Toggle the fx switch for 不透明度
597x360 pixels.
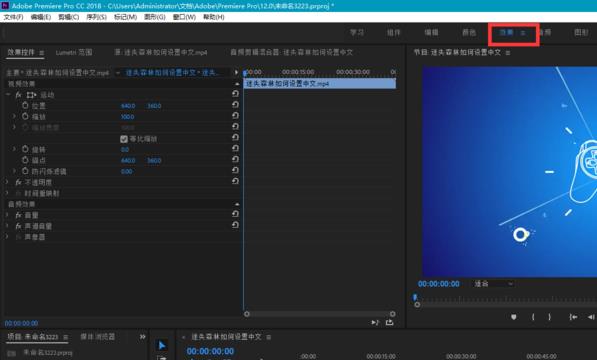(x=18, y=182)
